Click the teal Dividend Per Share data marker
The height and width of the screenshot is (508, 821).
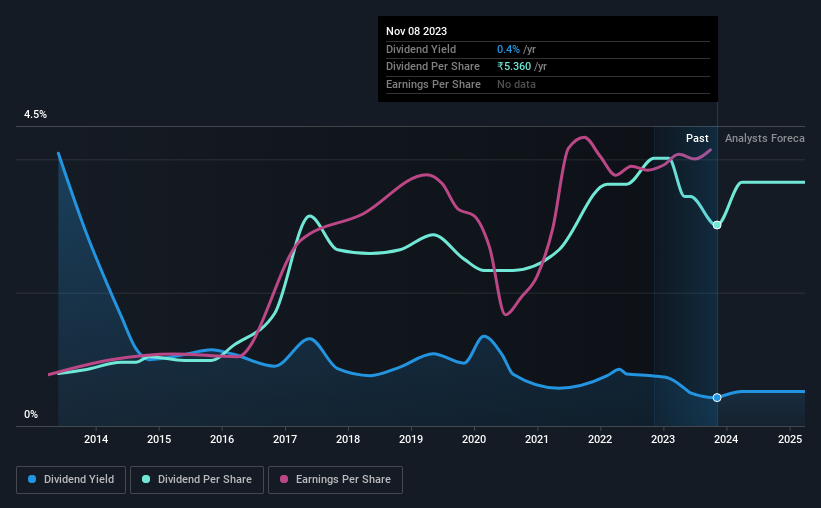[717, 225]
